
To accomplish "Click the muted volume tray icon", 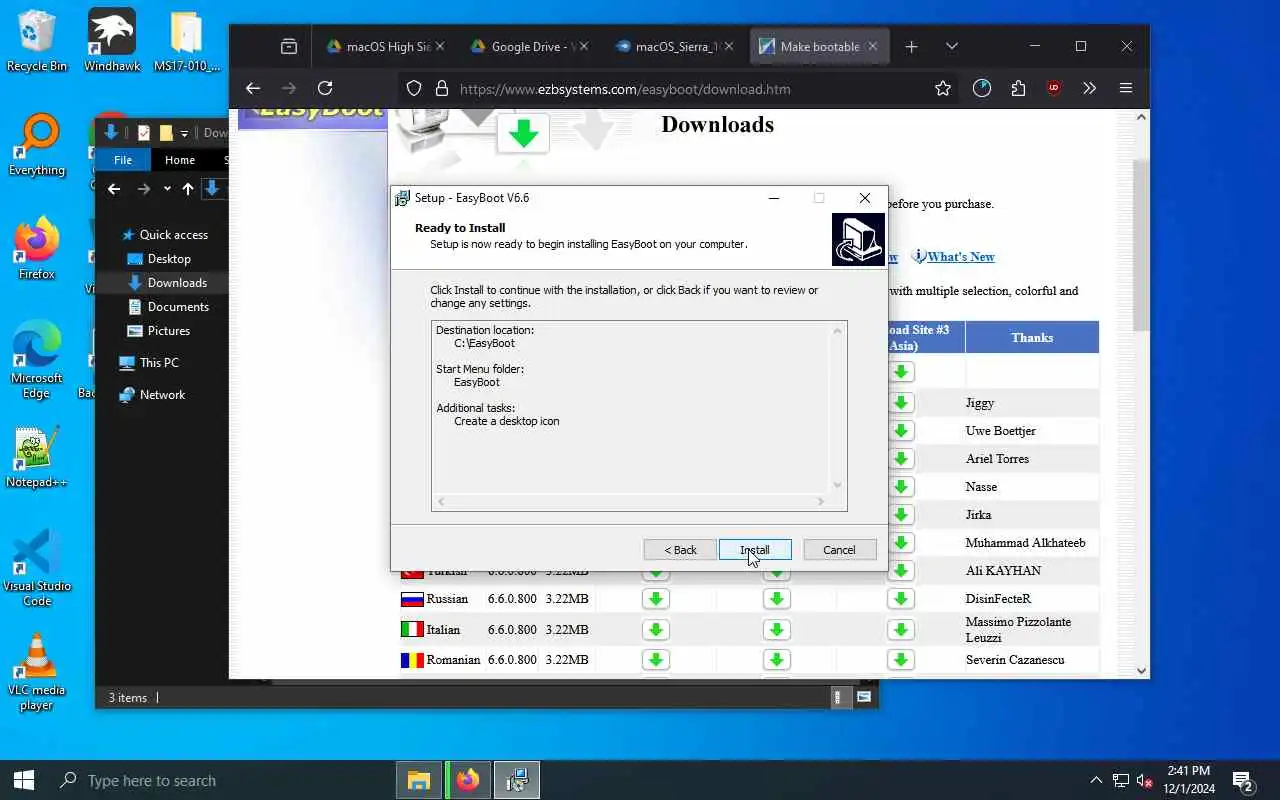I will click(1145, 780).
